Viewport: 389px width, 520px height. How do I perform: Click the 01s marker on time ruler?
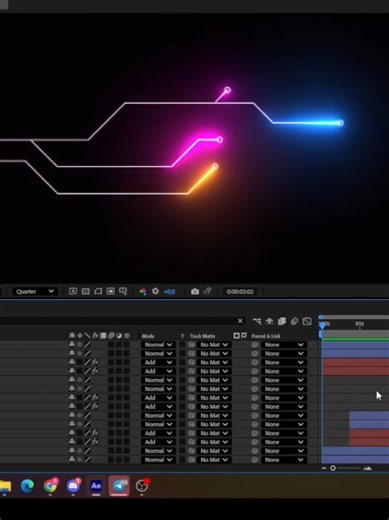tap(359, 324)
